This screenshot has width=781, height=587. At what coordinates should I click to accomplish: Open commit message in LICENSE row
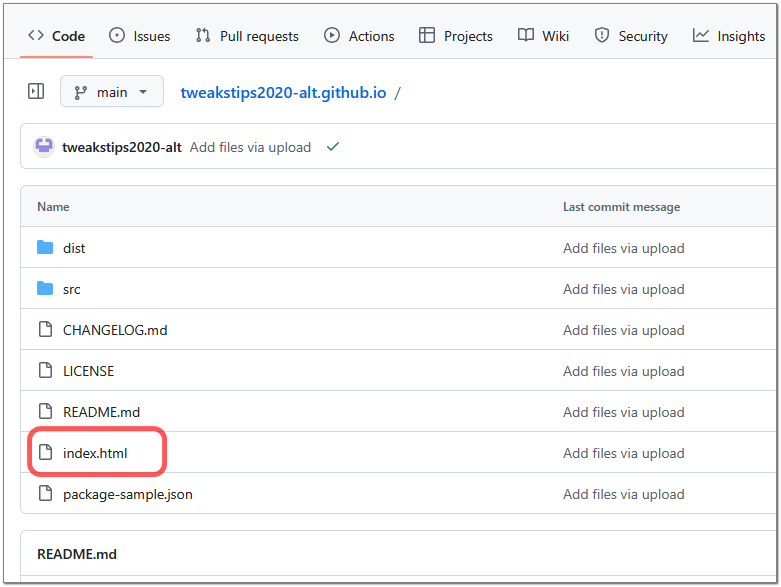[624, 371]
